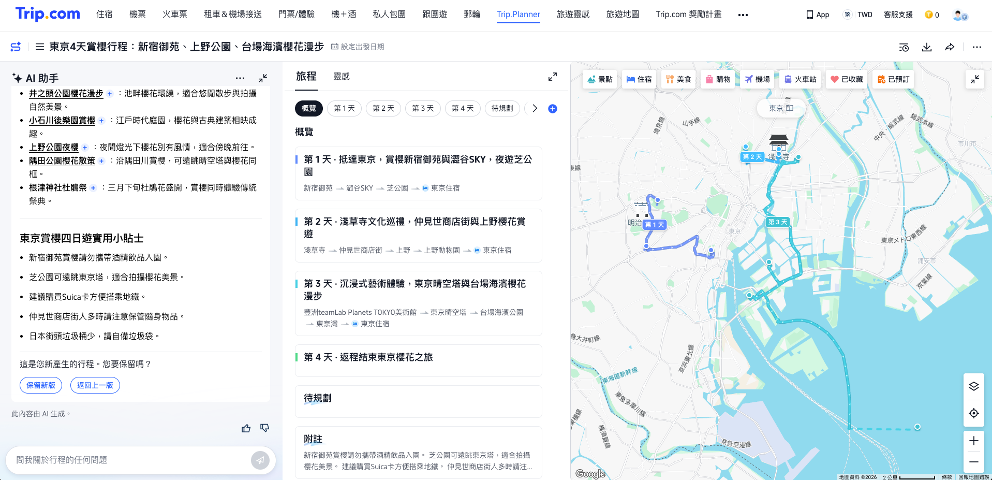The width and height of the screenshot is (992, 480).
Task: Set departure date for the trip
Action: point(357,47)
